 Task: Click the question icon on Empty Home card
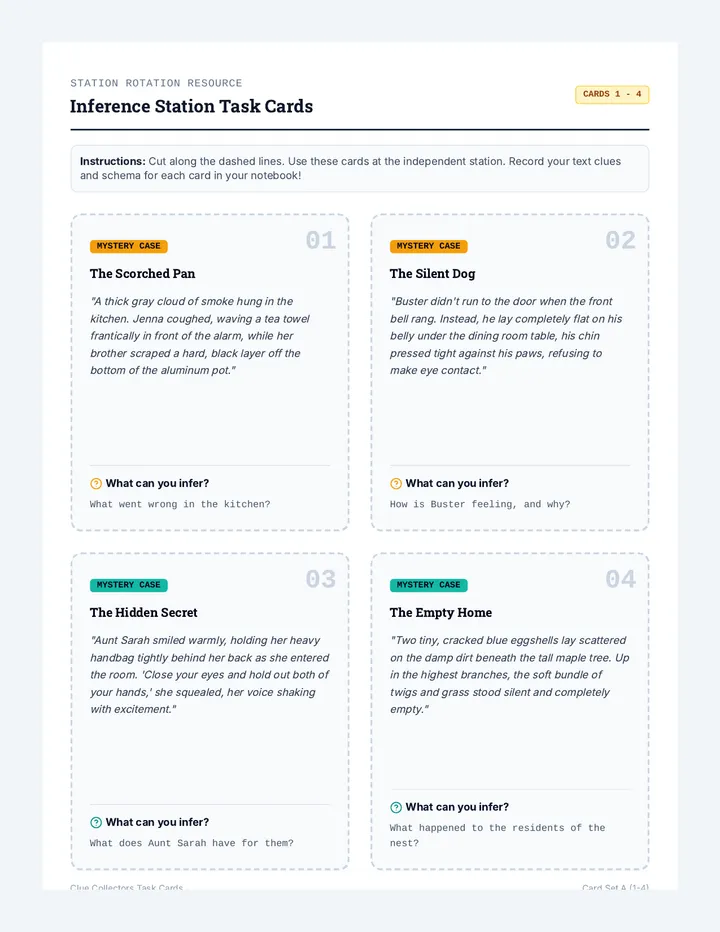coord(396,807)
